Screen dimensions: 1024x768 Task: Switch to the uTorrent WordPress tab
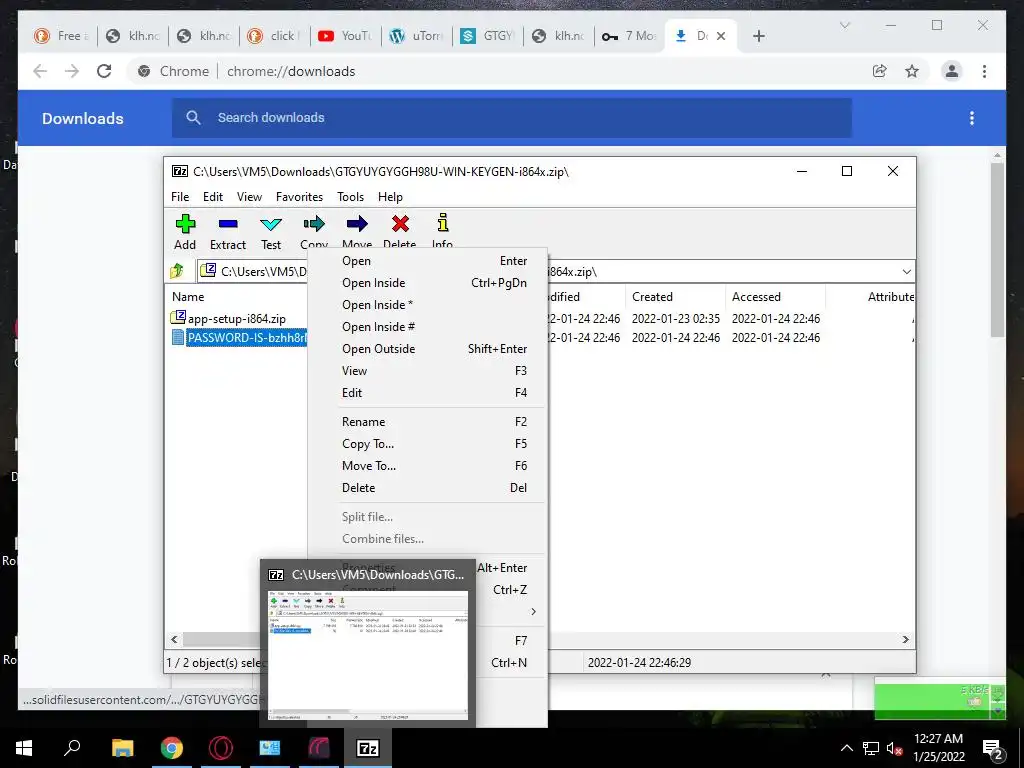417,36
